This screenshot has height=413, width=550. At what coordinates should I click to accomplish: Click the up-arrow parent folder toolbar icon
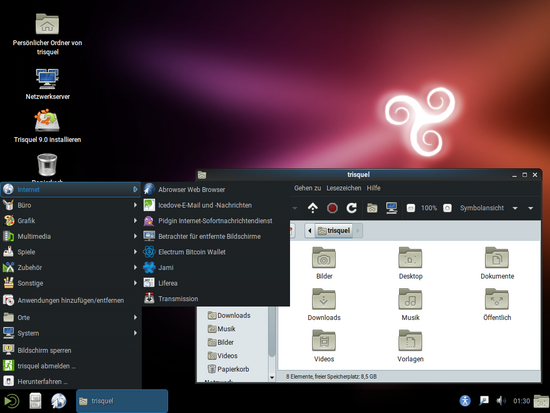coord(313,208)
